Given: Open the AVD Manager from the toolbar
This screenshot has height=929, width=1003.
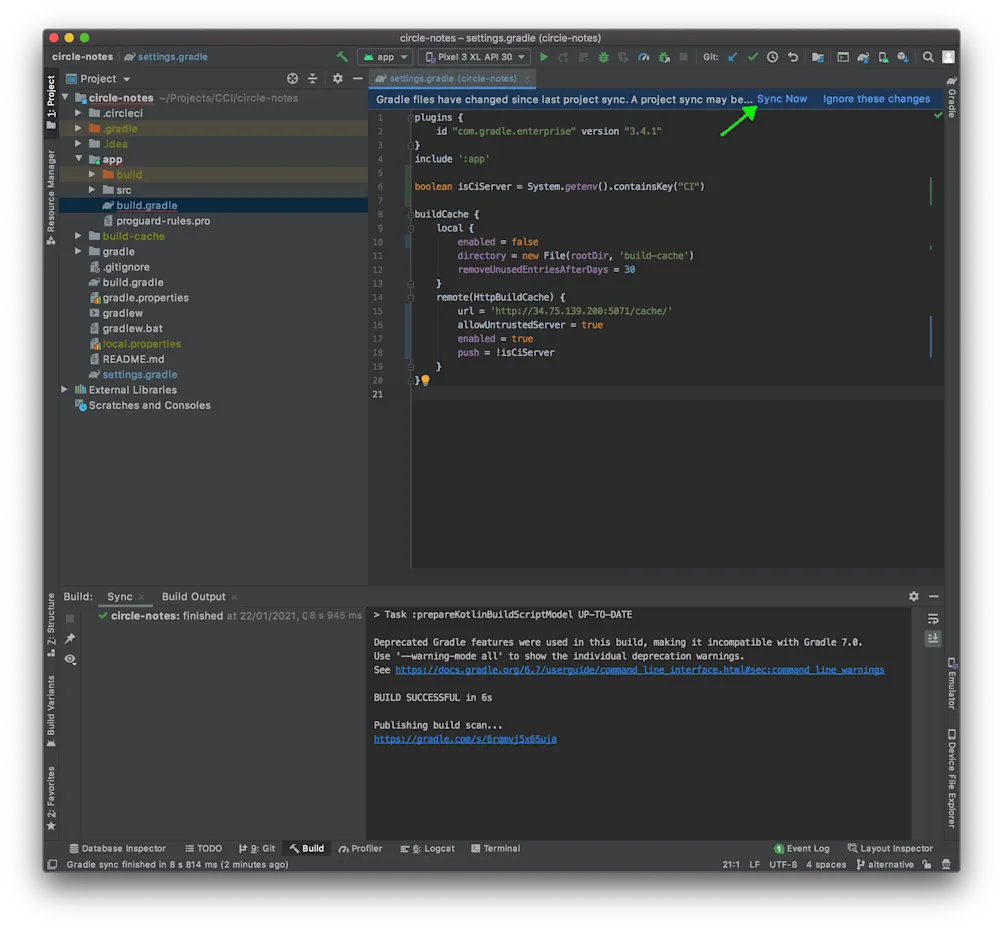Looking at the screenshot, I should [x=844, y=57].
